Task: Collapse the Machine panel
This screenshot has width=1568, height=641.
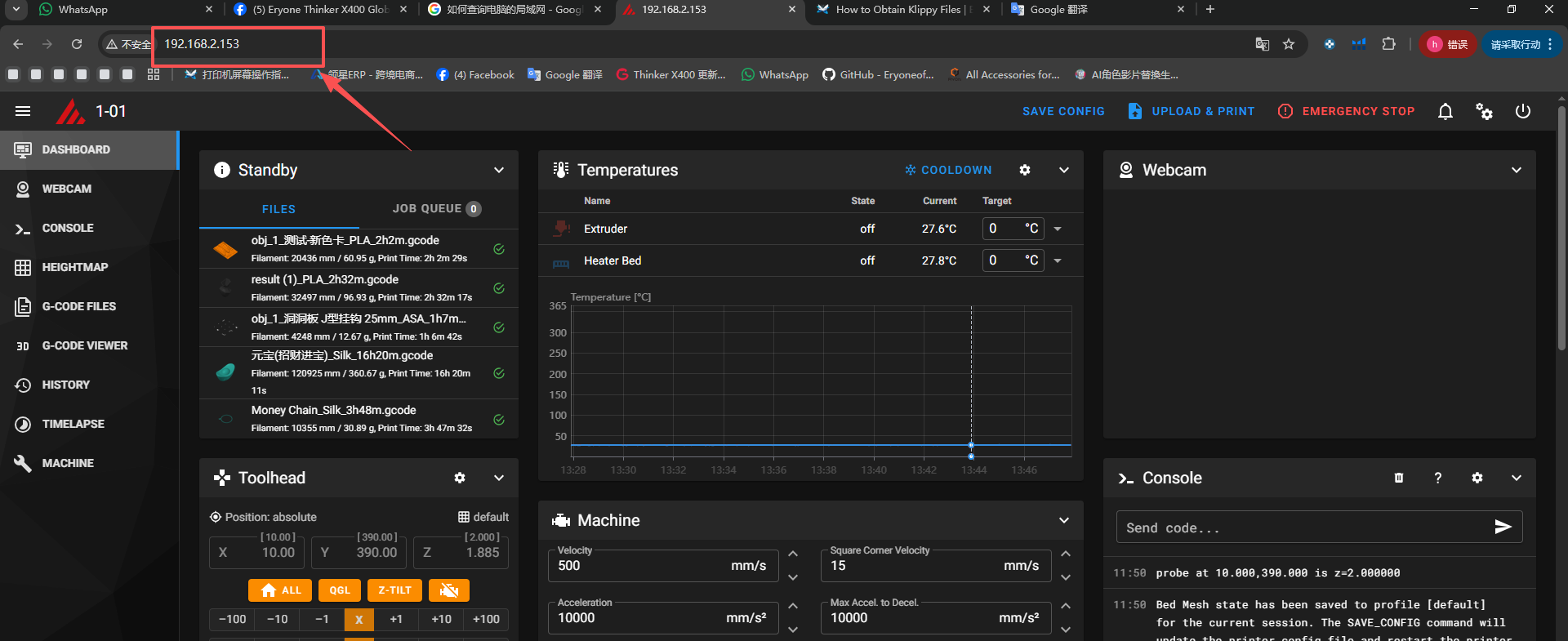Action: click(x=1063, y=521)
